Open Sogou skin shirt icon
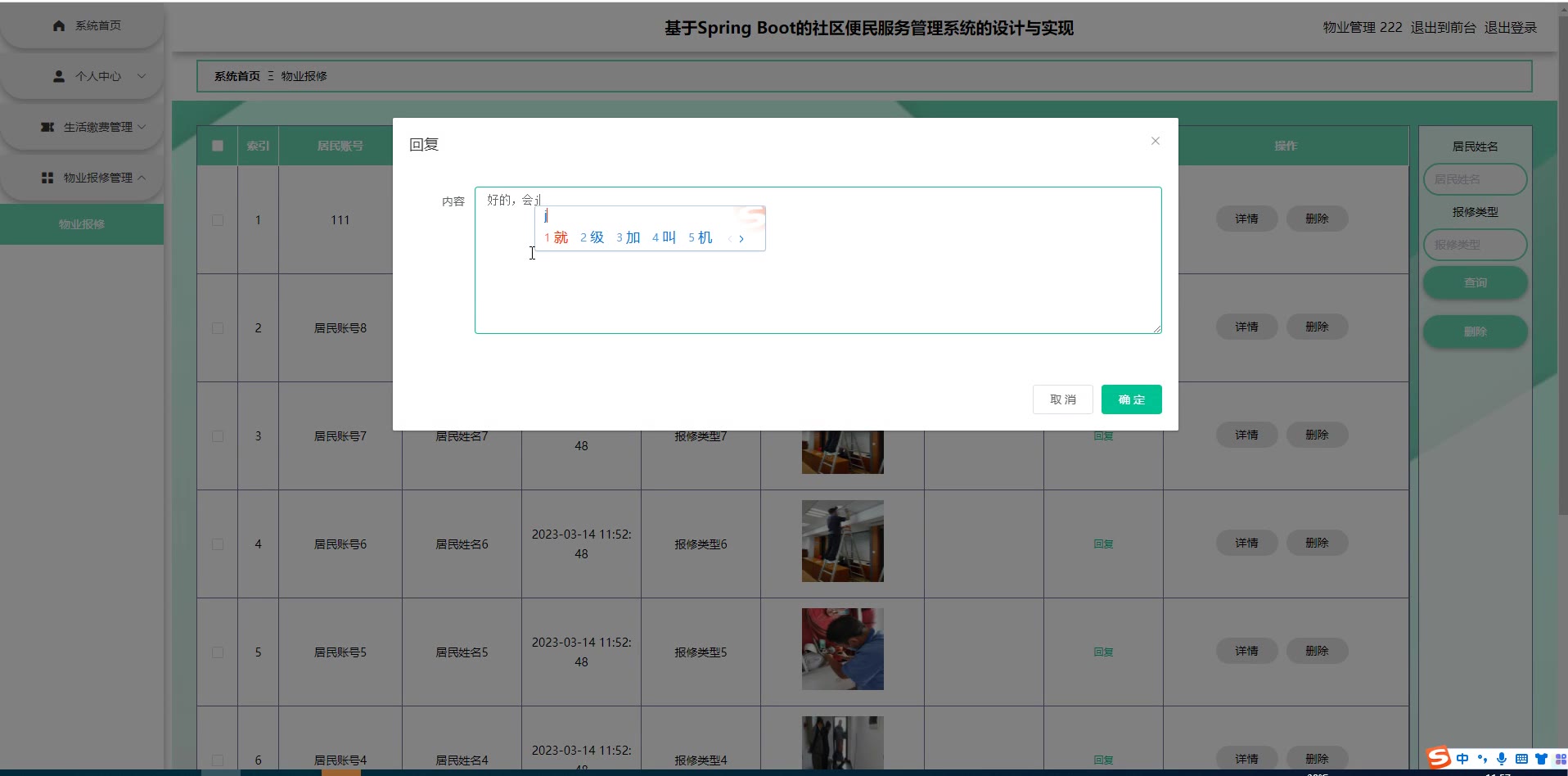Image resolution: width=1568 pixels, height=776 pixels. [x=1541, y=759]
